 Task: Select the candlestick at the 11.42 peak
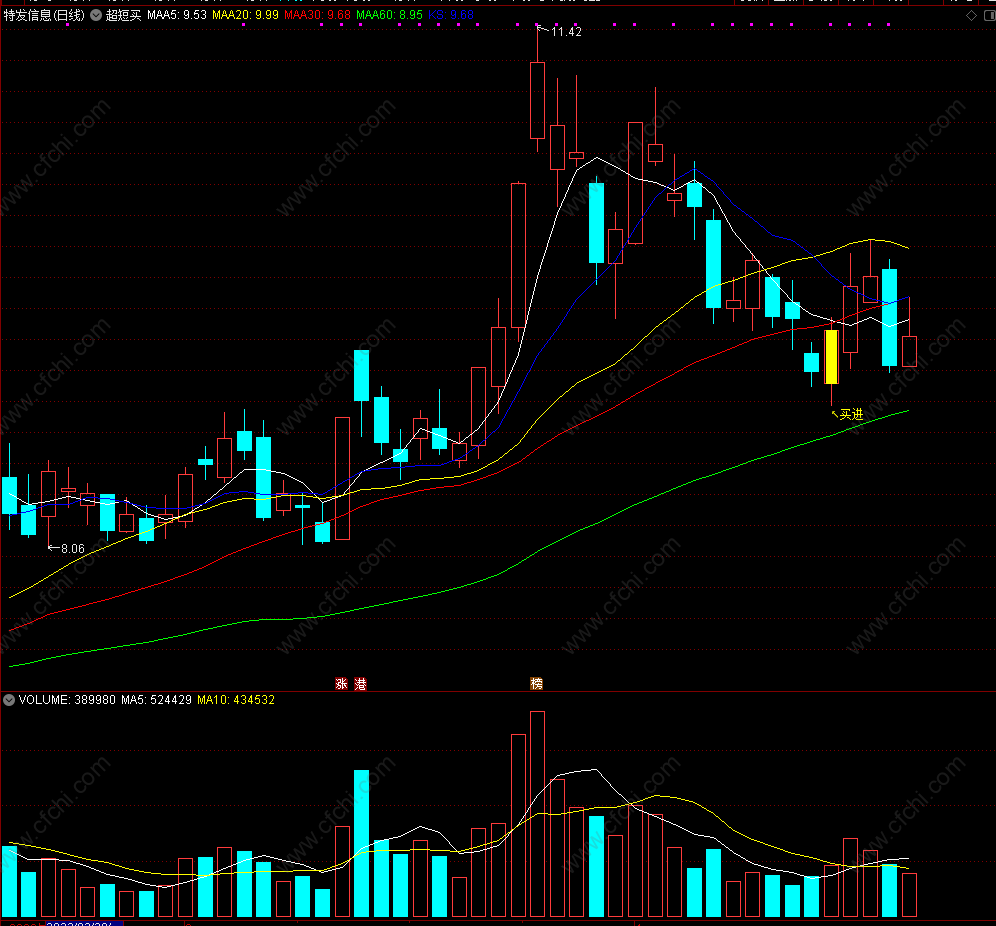pyautogui.click(x=537, y=100)
